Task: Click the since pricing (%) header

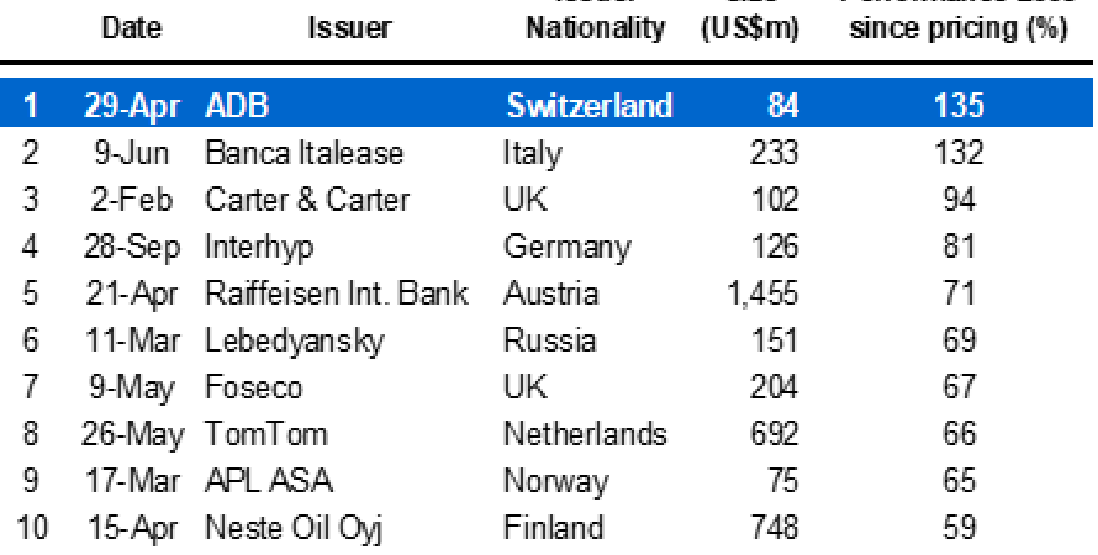Action: coord(959,29)
